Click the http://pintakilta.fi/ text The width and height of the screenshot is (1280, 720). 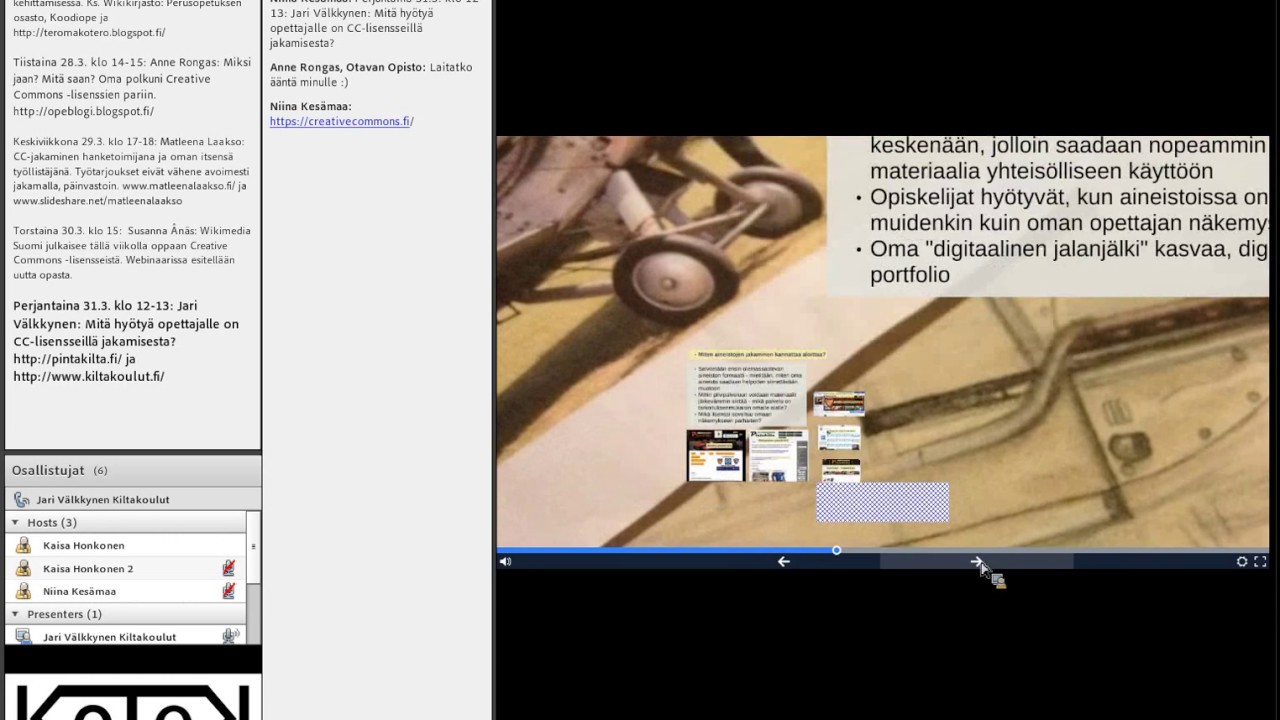coord(67,359)
